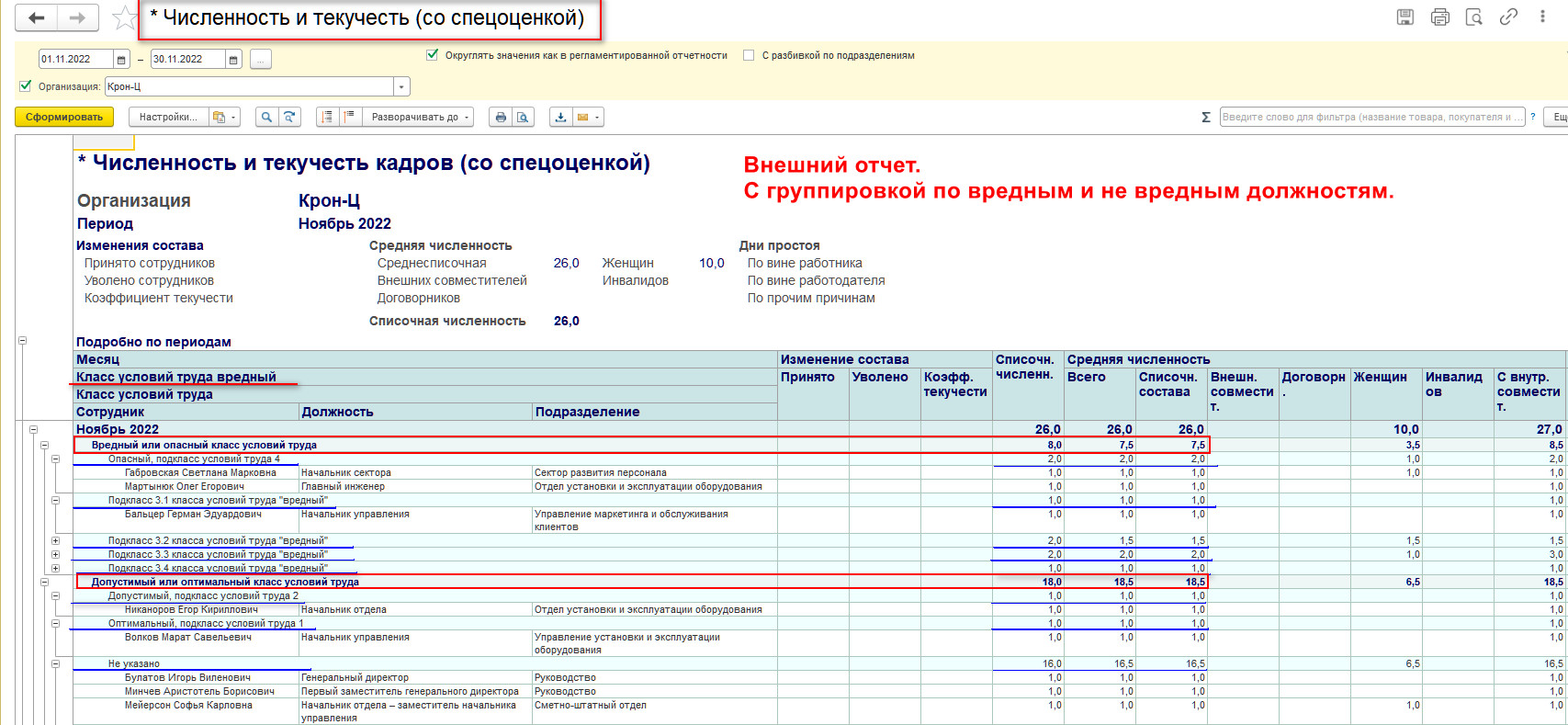The height and width of the screenshot is (725, 1568).
Task: Expand 'Подкласс 3.3 класса' group
Action: coord(55,554)
